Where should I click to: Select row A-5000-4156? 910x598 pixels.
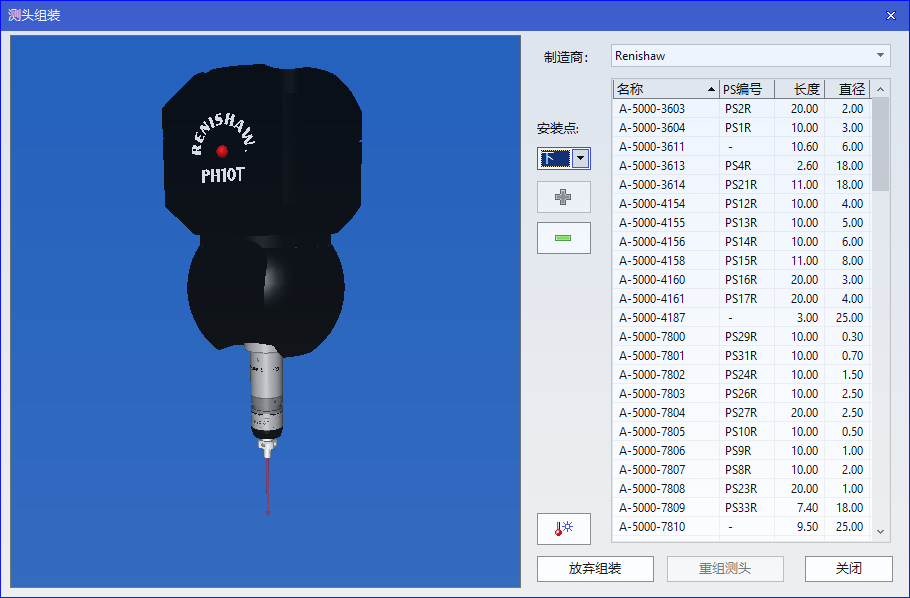tap(742, 242)
